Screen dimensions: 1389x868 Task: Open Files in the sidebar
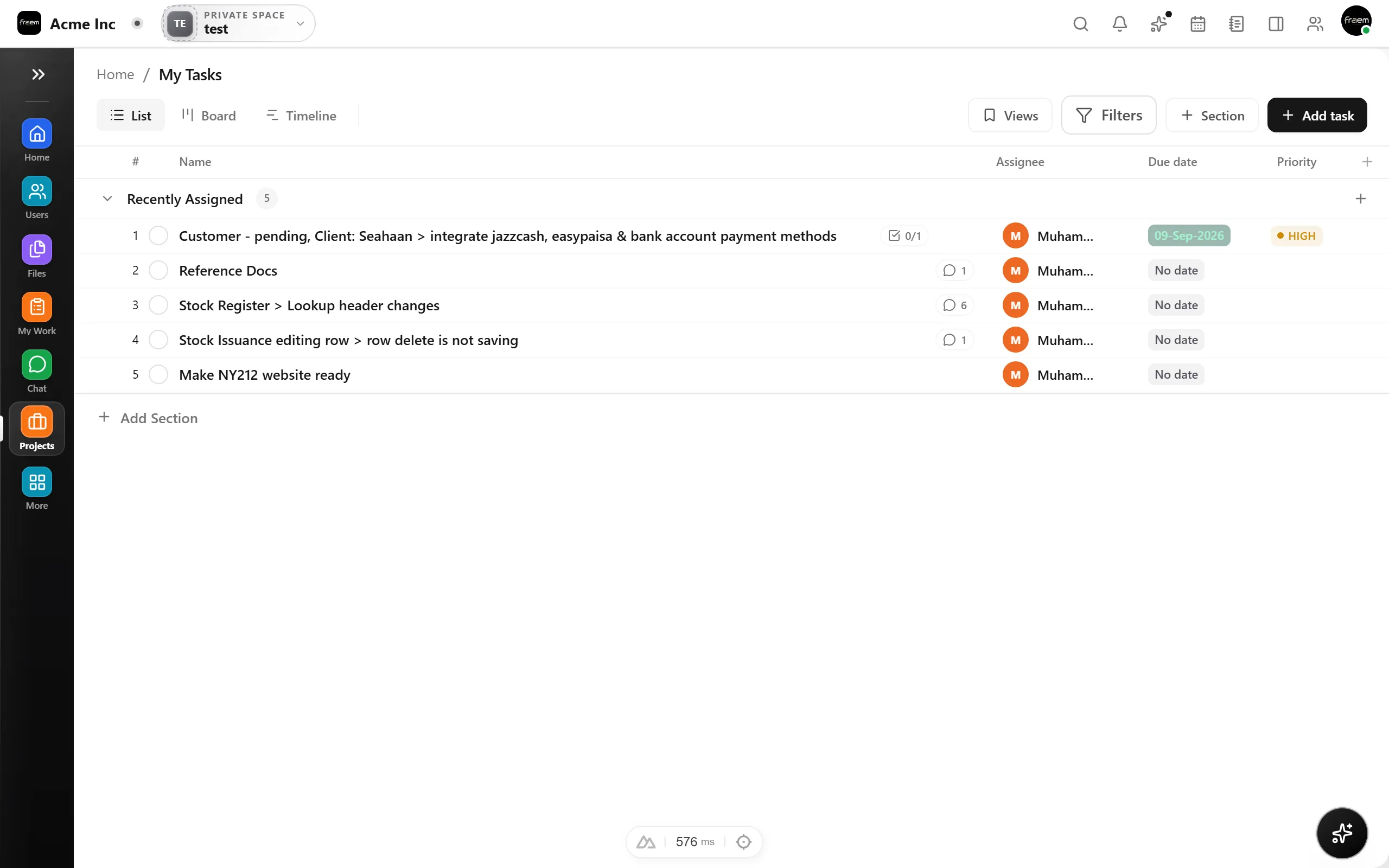[37, 257]
